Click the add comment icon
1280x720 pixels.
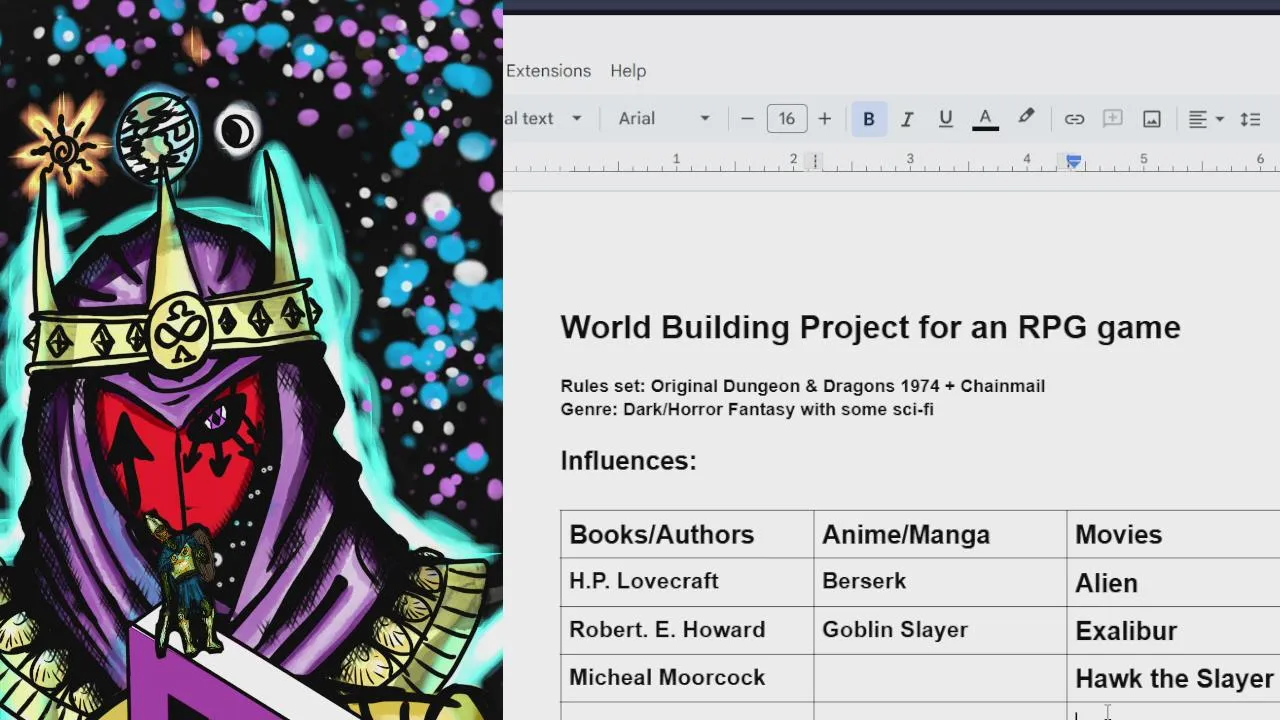coord(1112,119)
